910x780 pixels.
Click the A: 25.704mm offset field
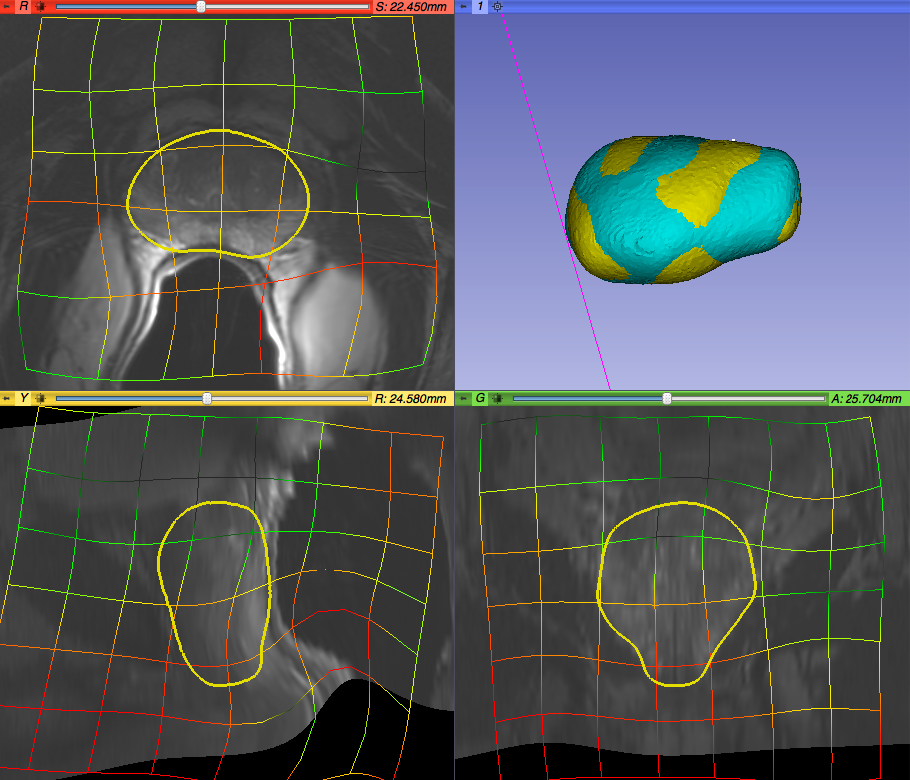point(866,398)
